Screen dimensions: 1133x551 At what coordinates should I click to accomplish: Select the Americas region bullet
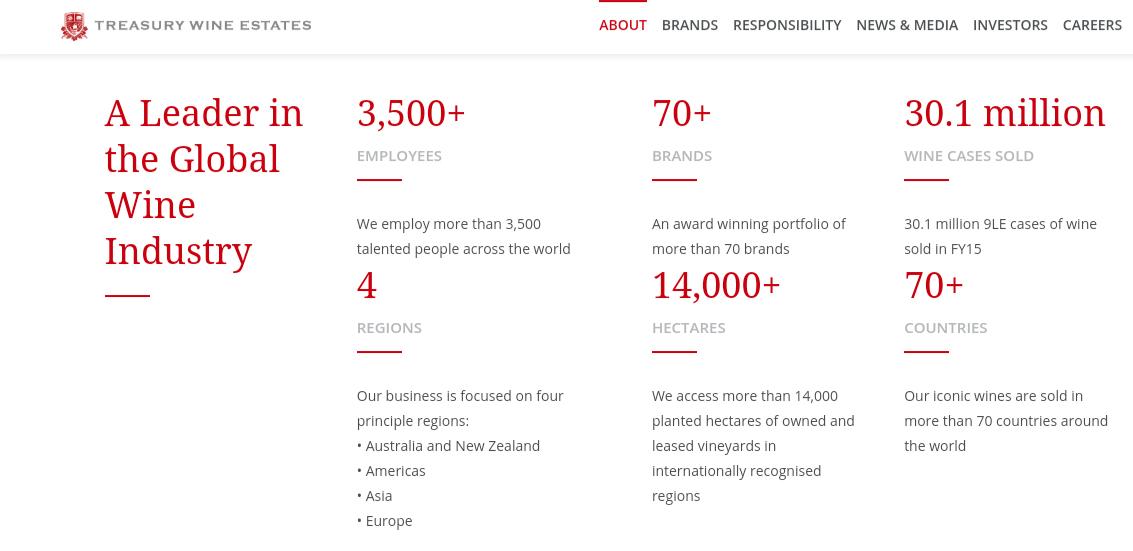[x=395, y=471]
